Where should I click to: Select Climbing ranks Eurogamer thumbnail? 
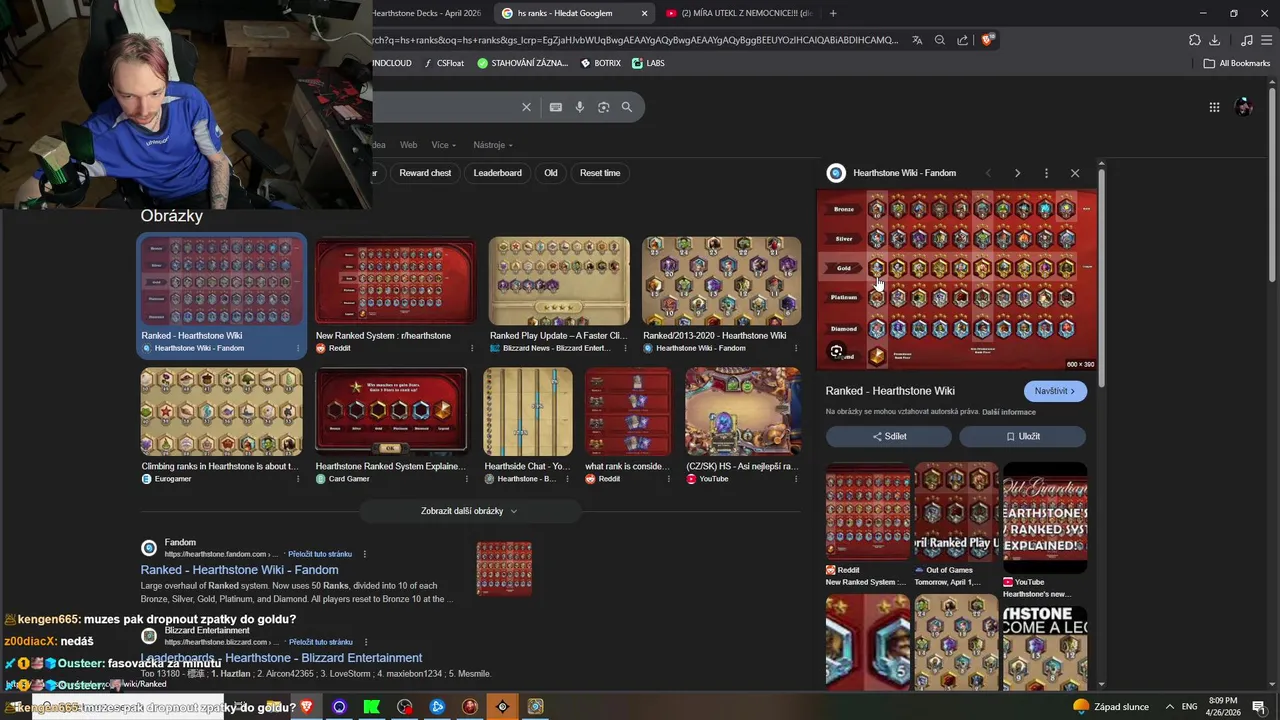[221, 412]
